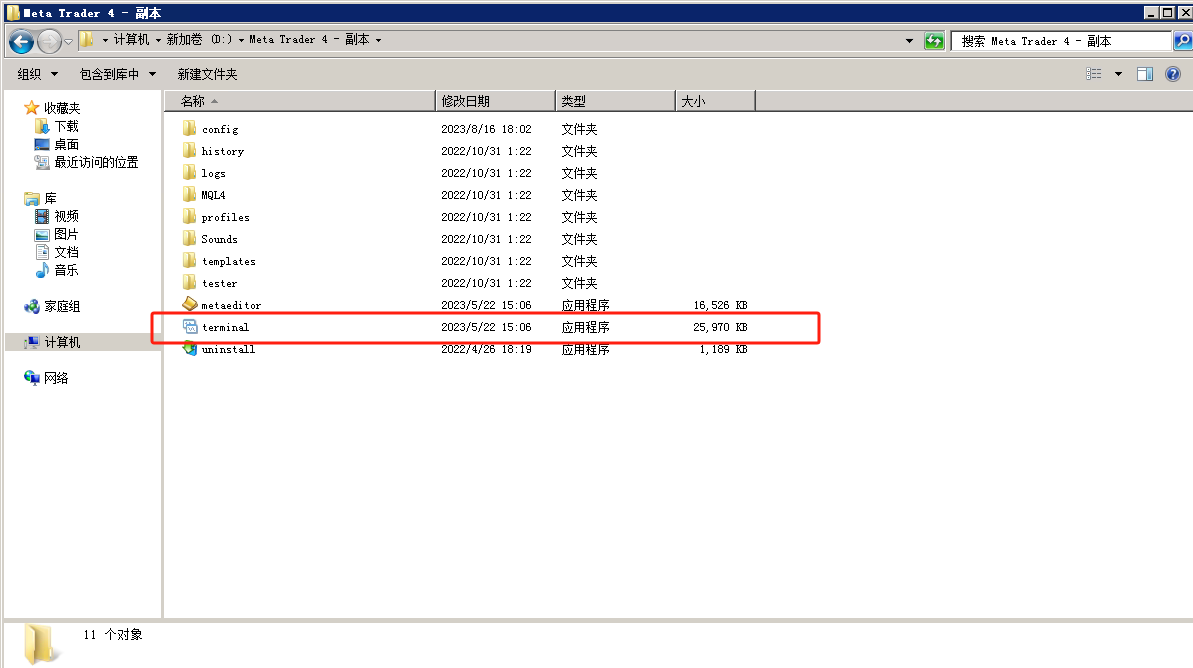Select the profiles folder icon
This screenshot has height=668, width=1193.
pos(189,217)
